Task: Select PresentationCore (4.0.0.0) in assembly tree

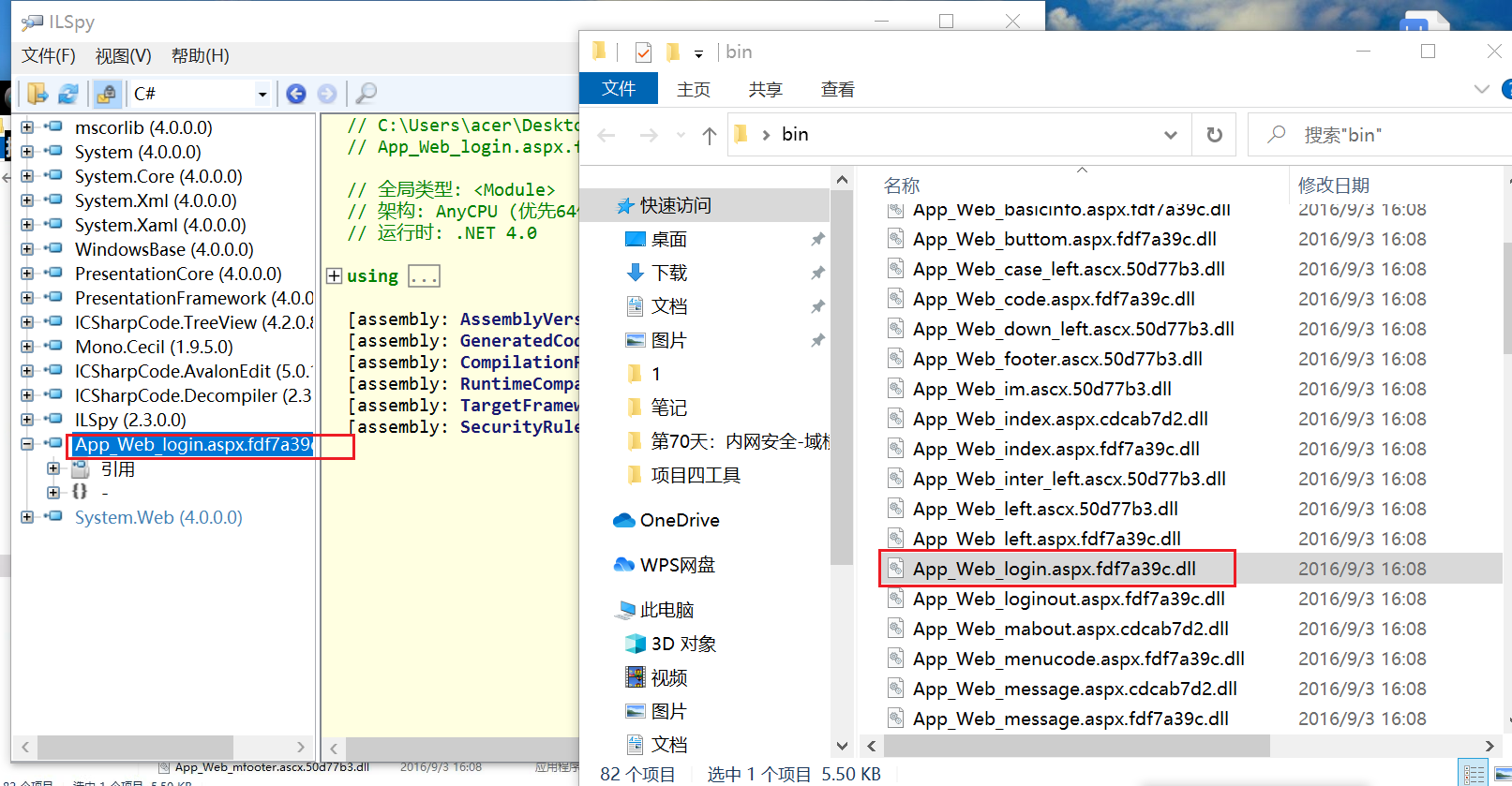Action: 178,274
